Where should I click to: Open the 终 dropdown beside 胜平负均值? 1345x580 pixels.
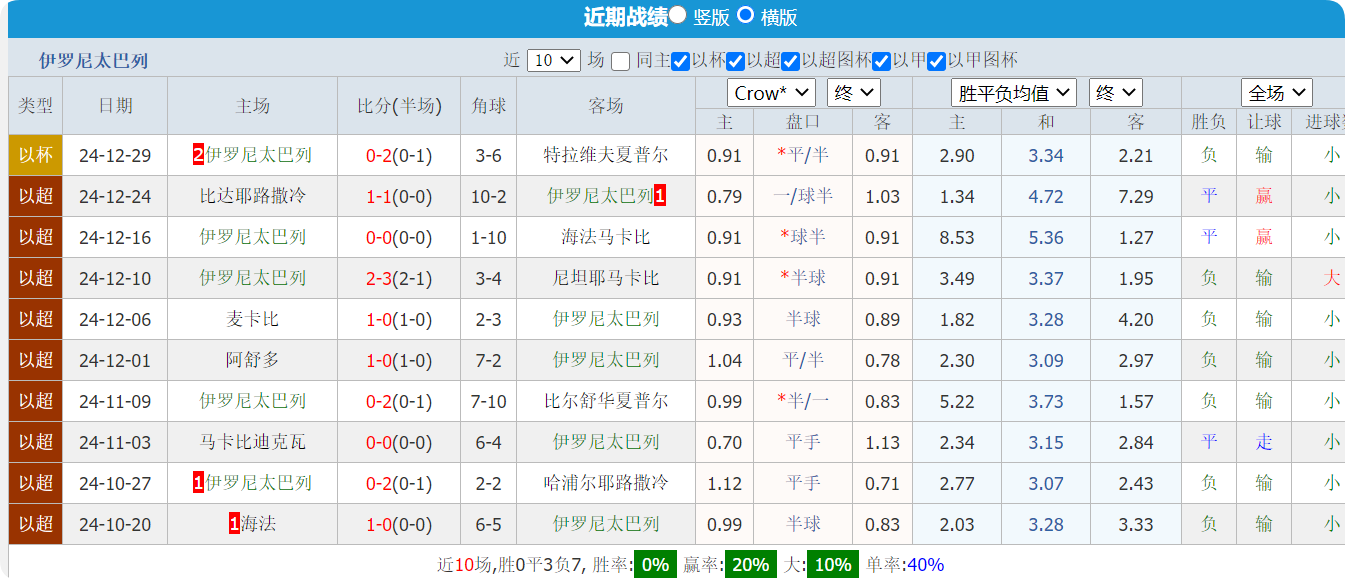coord(1116,92)
